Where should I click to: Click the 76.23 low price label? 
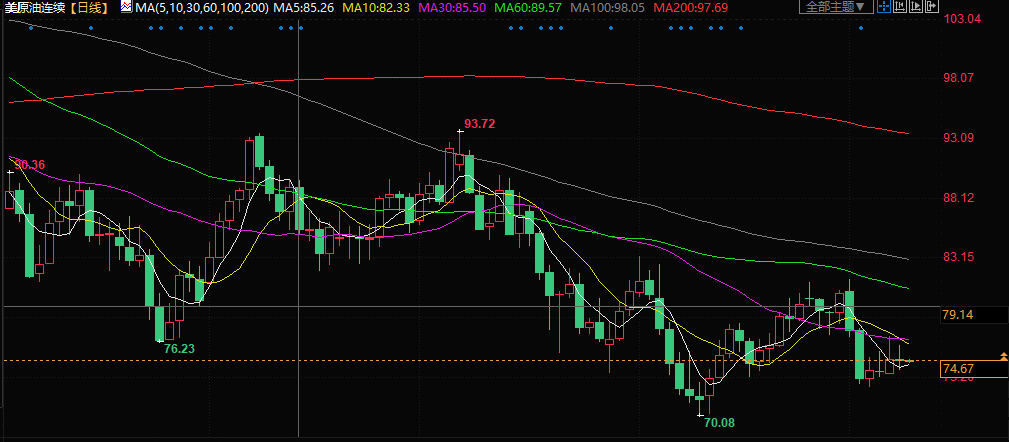tap(179, 349)
